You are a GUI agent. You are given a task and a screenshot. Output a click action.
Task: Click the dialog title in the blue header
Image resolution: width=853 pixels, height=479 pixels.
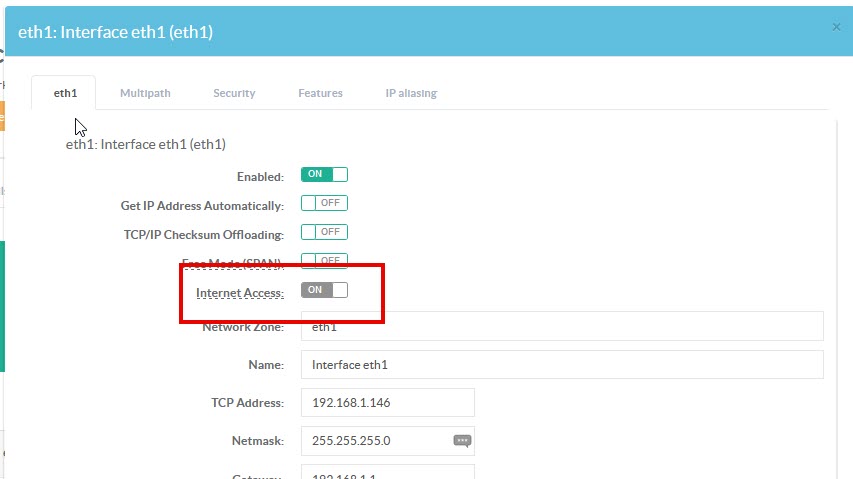tap(115, 32)
